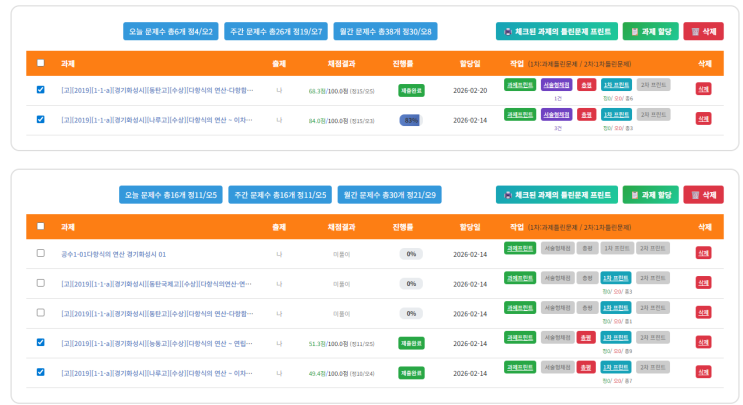Toggle the select-all checkbox in upper table header
743x405 pixels.
(x=40, y=63)
